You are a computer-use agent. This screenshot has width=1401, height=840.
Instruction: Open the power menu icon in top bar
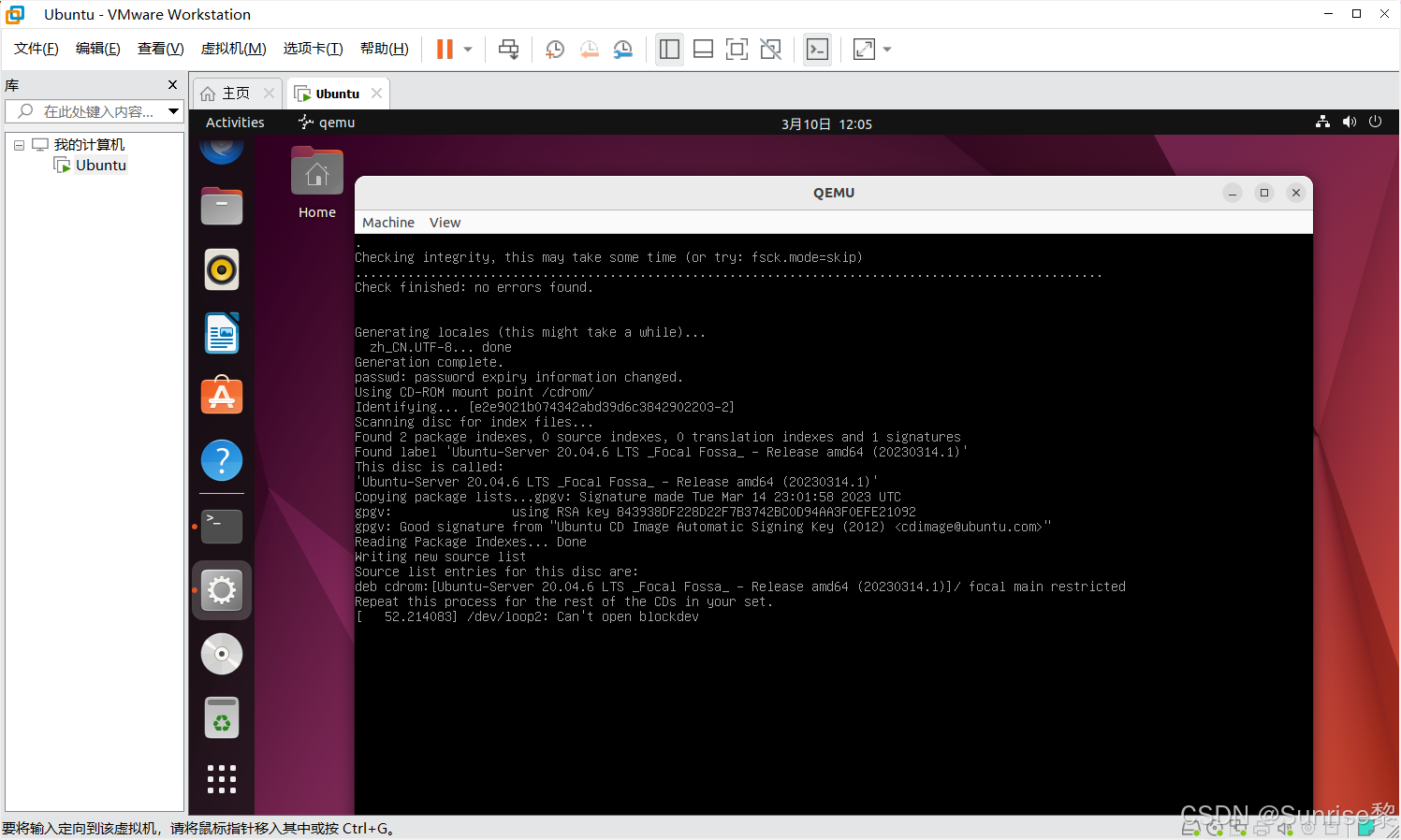[1375, 122]
